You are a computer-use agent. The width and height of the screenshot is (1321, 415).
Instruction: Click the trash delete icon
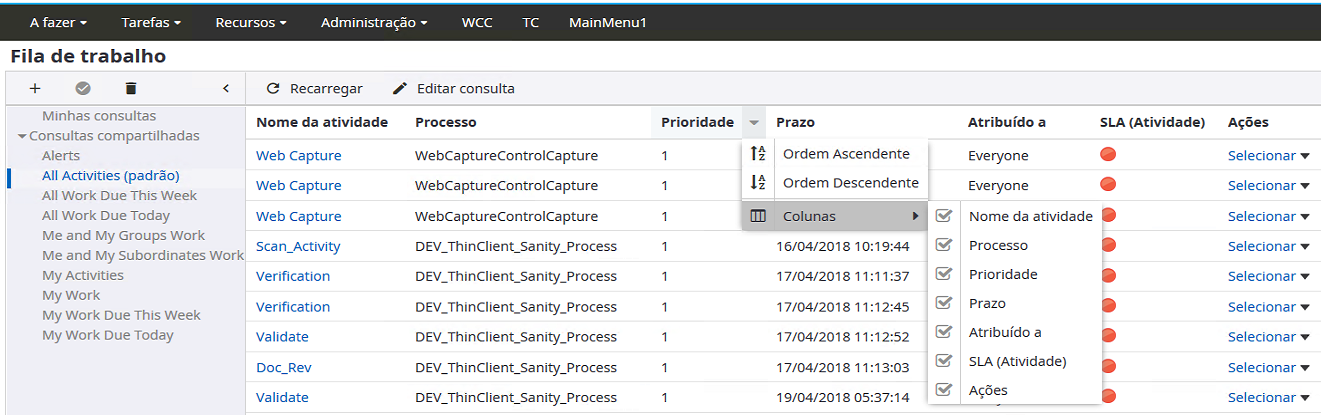pos(131,88)
